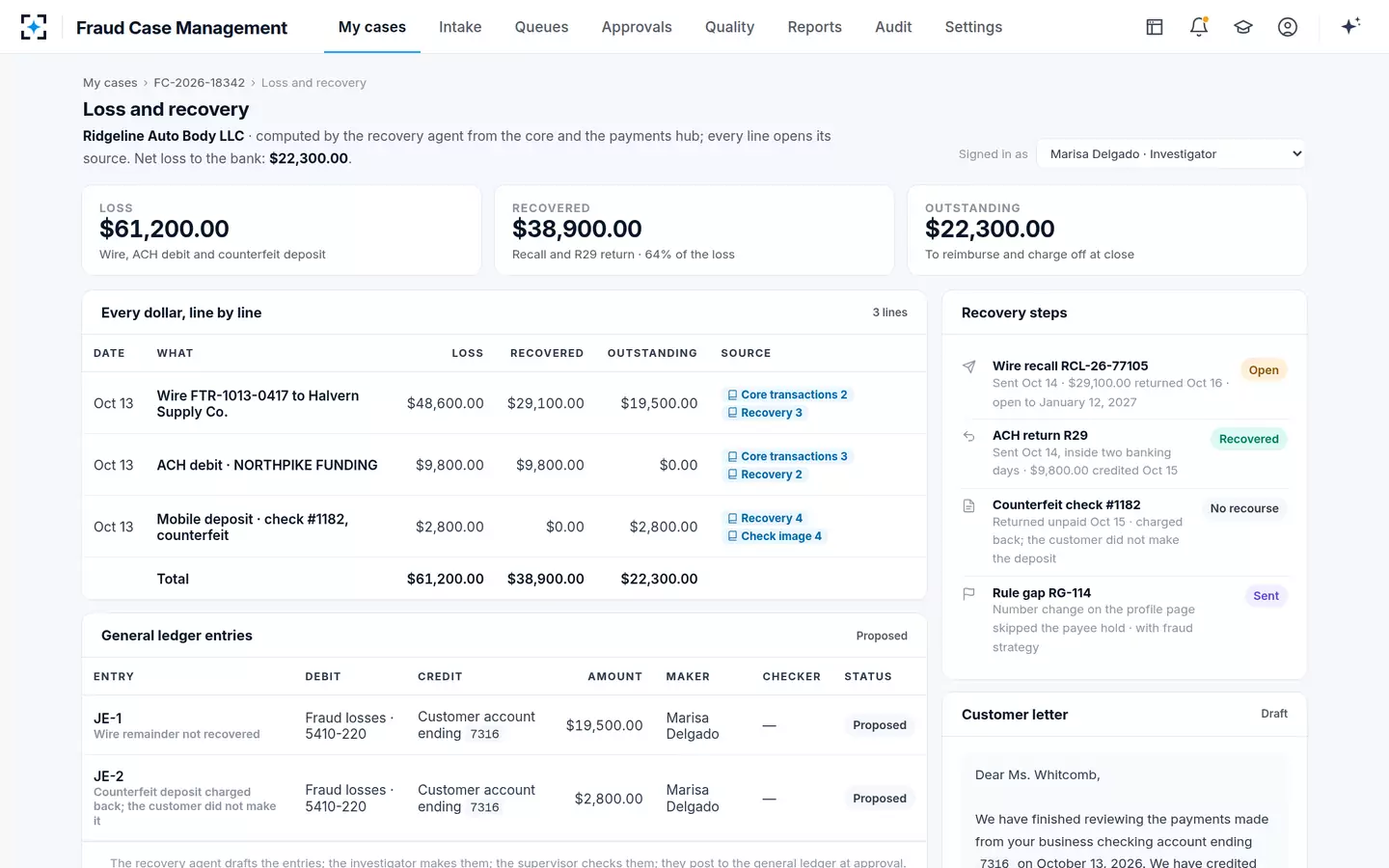
Task: Open the Quality tab
Action: coord(729,27)
